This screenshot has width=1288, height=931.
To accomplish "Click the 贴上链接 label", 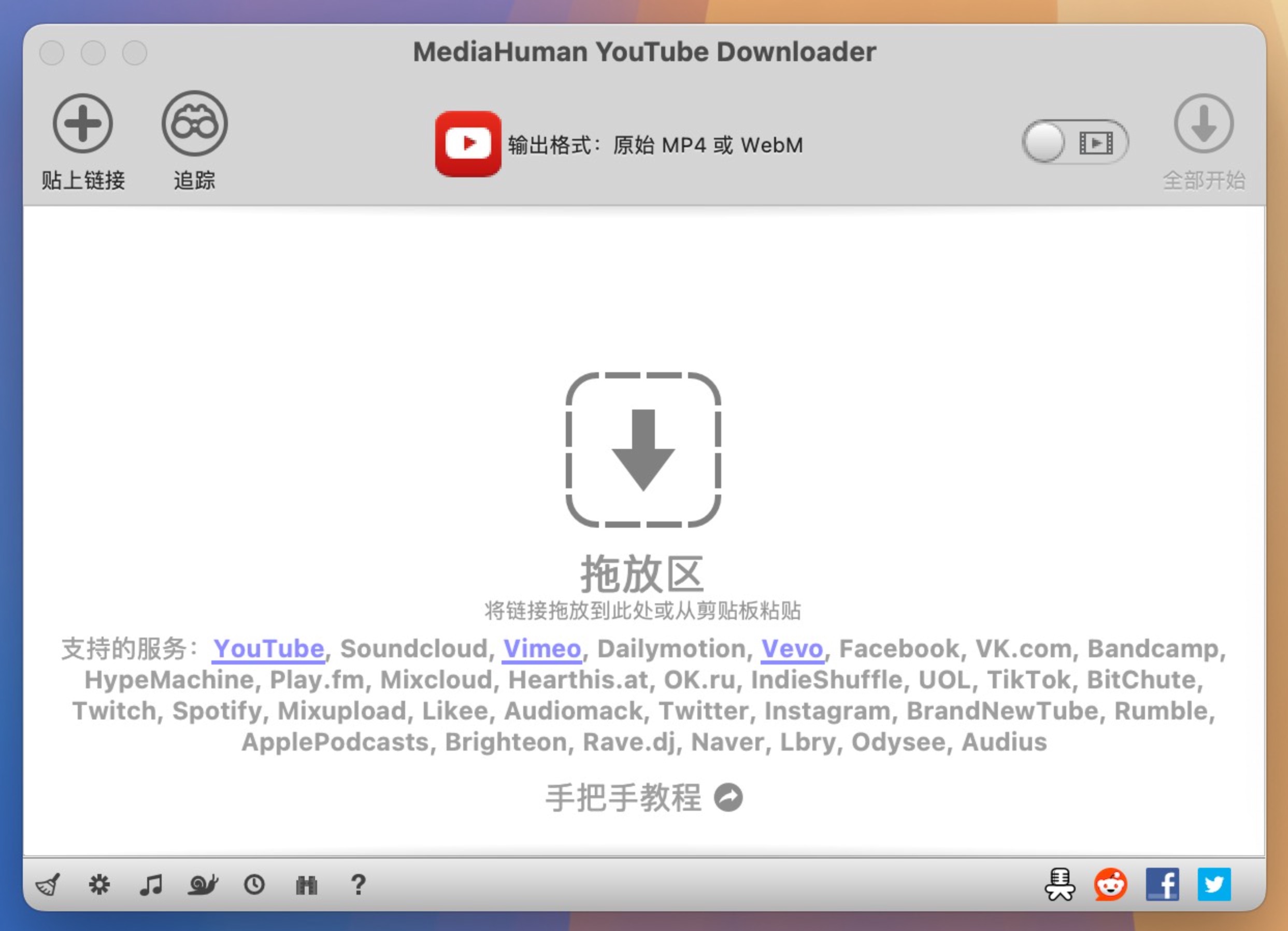I will click(83, 180).
